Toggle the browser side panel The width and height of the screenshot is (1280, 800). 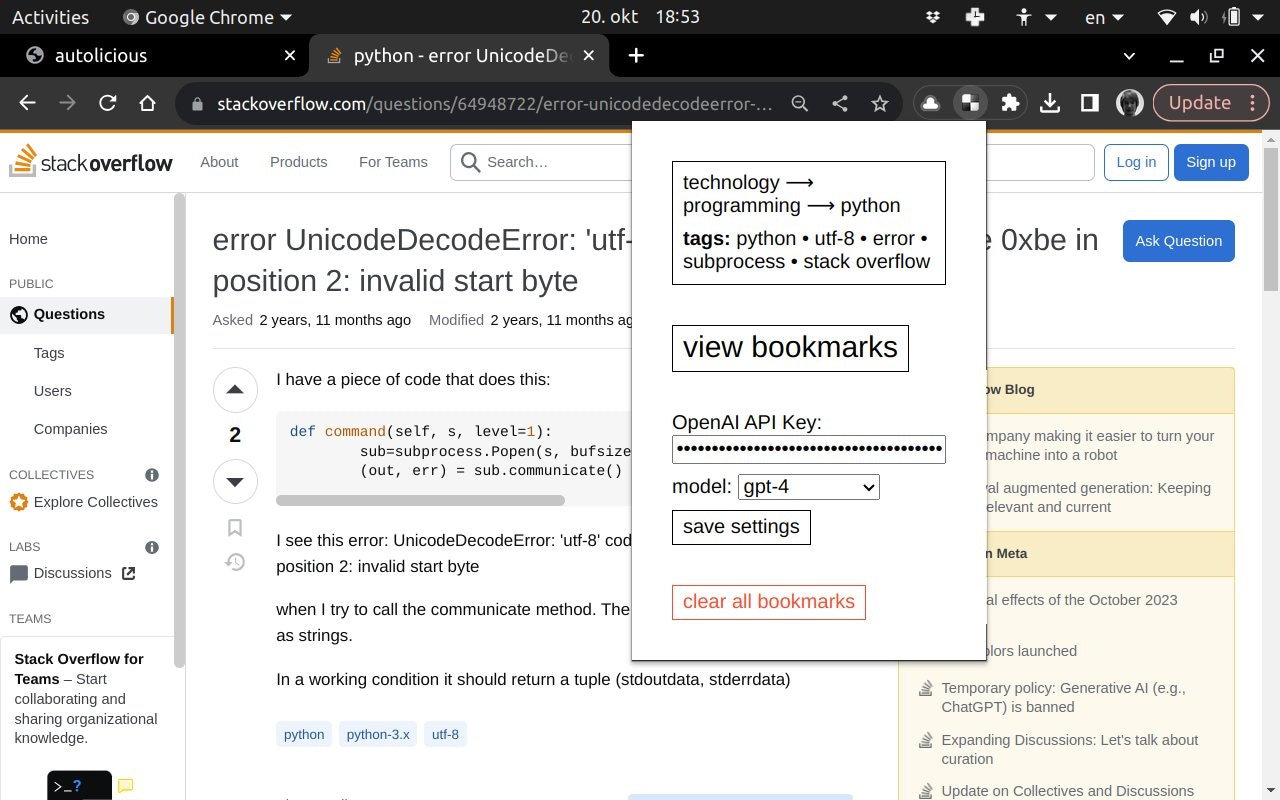[1090, 103]
